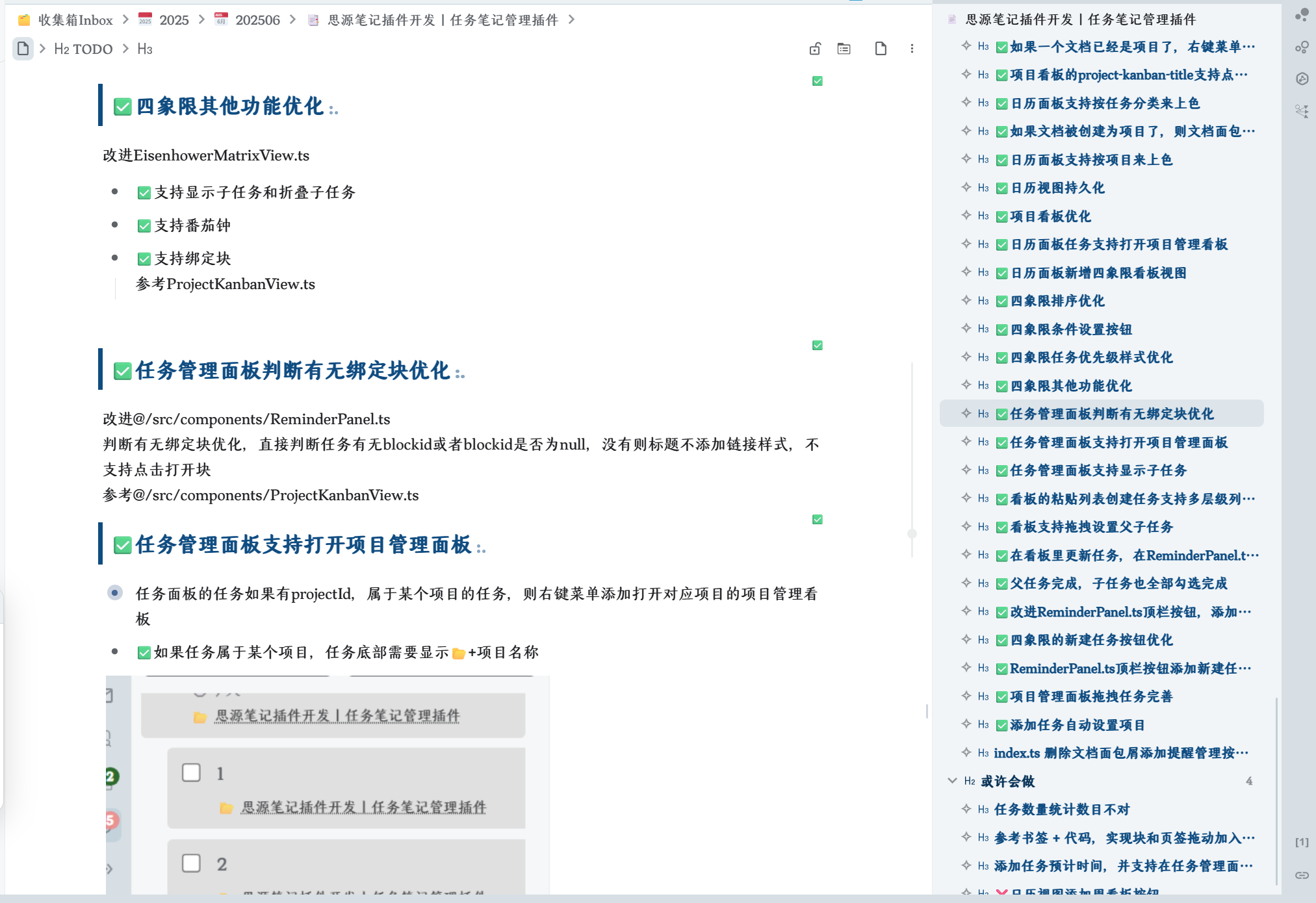Toggle checkbox for 支持番茄钟 task

pyautogui.click(x=144, y=226)
